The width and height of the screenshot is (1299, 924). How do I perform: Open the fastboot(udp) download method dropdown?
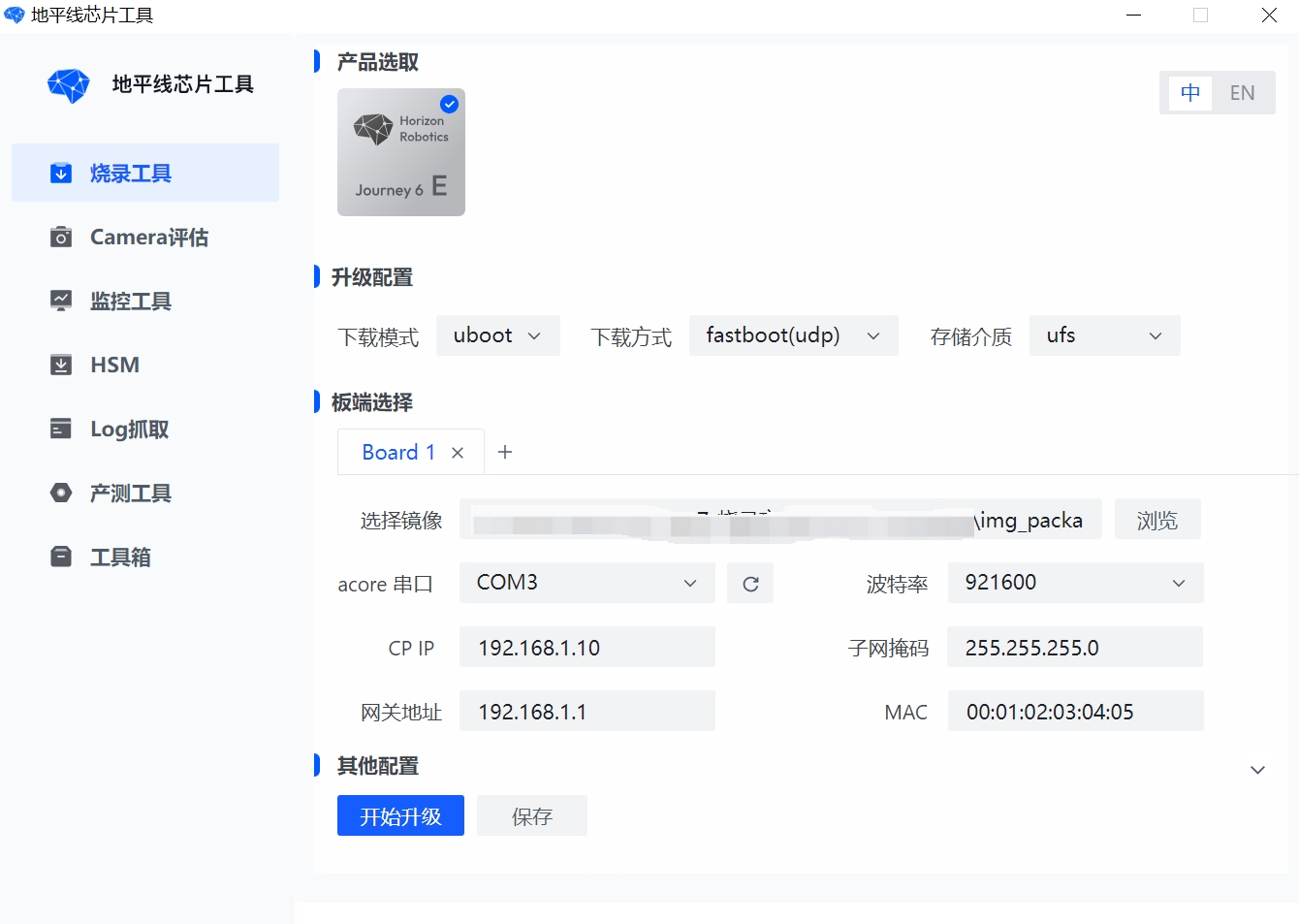(x=793, y=335)
